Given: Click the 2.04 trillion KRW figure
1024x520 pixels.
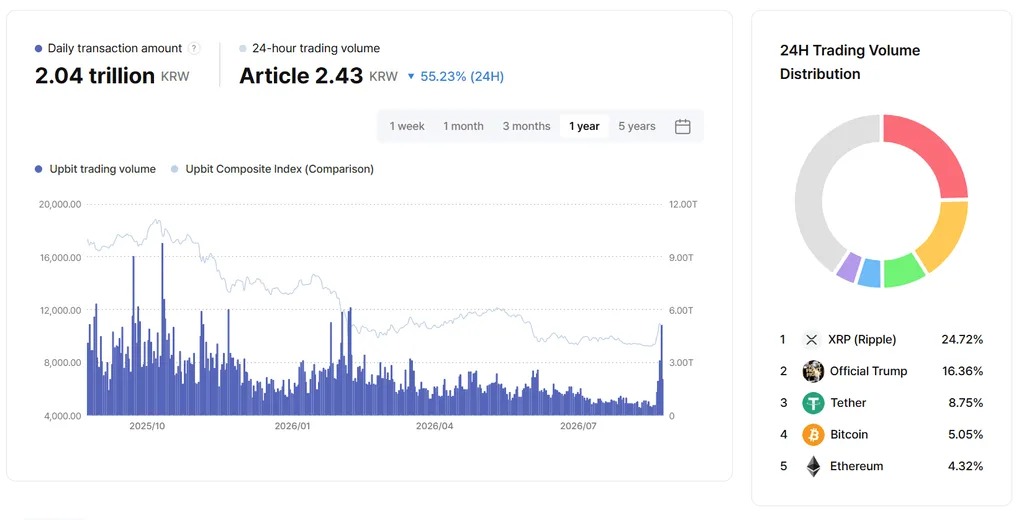Looking at the screenshot, I should [x=112, y=76].
